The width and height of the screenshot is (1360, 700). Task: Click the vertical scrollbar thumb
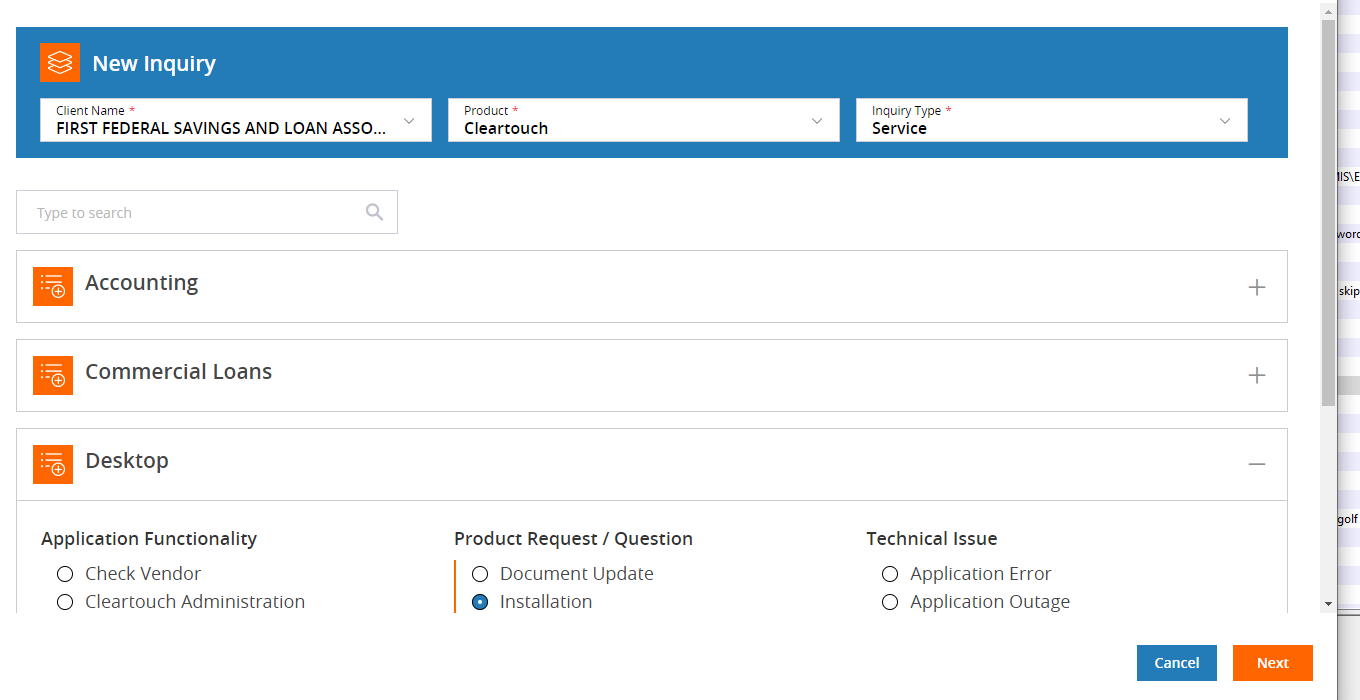click(1328, 212)
